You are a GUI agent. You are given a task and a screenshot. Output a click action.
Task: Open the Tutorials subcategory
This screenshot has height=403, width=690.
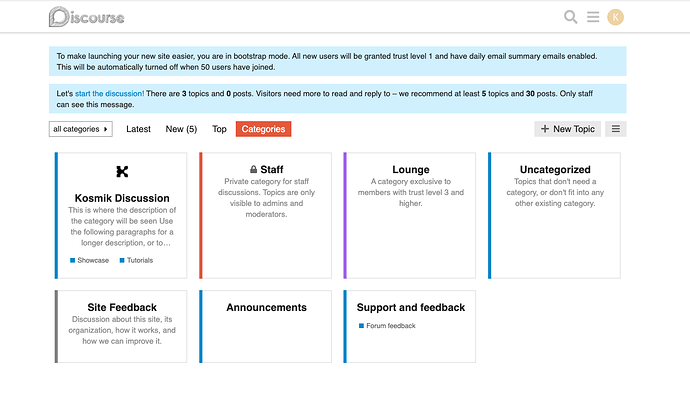pos(140,260)
